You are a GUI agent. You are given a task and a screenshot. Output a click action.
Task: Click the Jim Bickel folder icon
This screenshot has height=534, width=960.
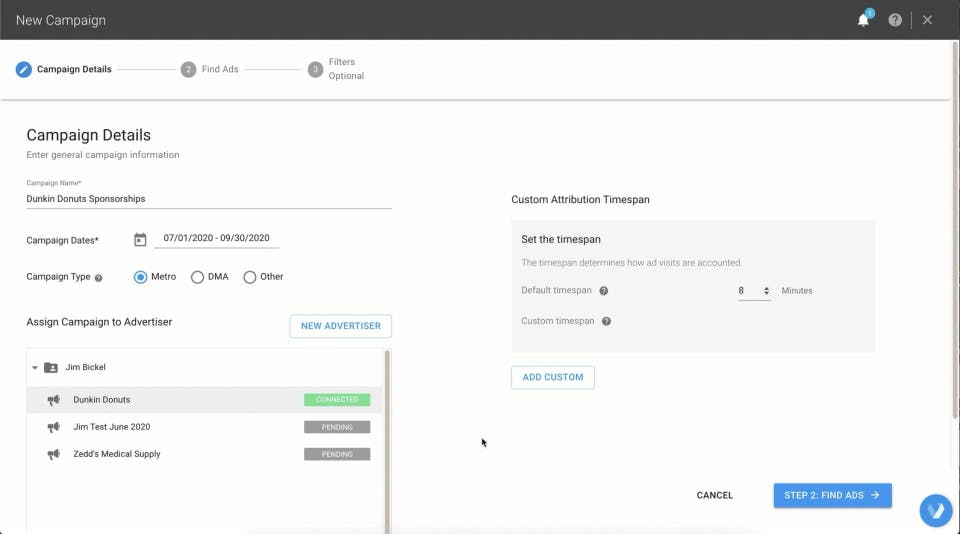pyautogui.click(x=51, y=367)
